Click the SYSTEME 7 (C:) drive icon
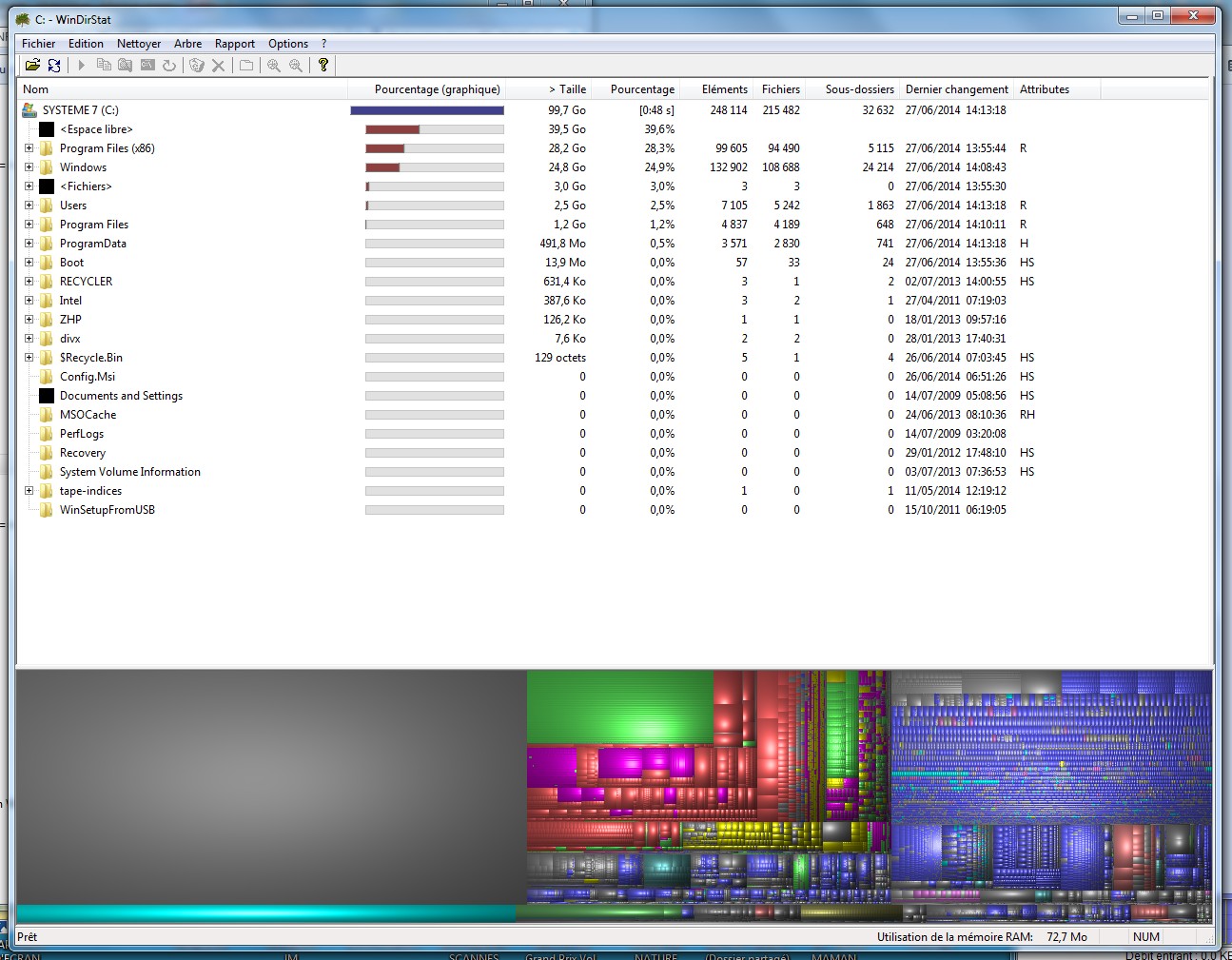Image resolution: width=1232 pixels, height=960 pixels. [29, 110]
